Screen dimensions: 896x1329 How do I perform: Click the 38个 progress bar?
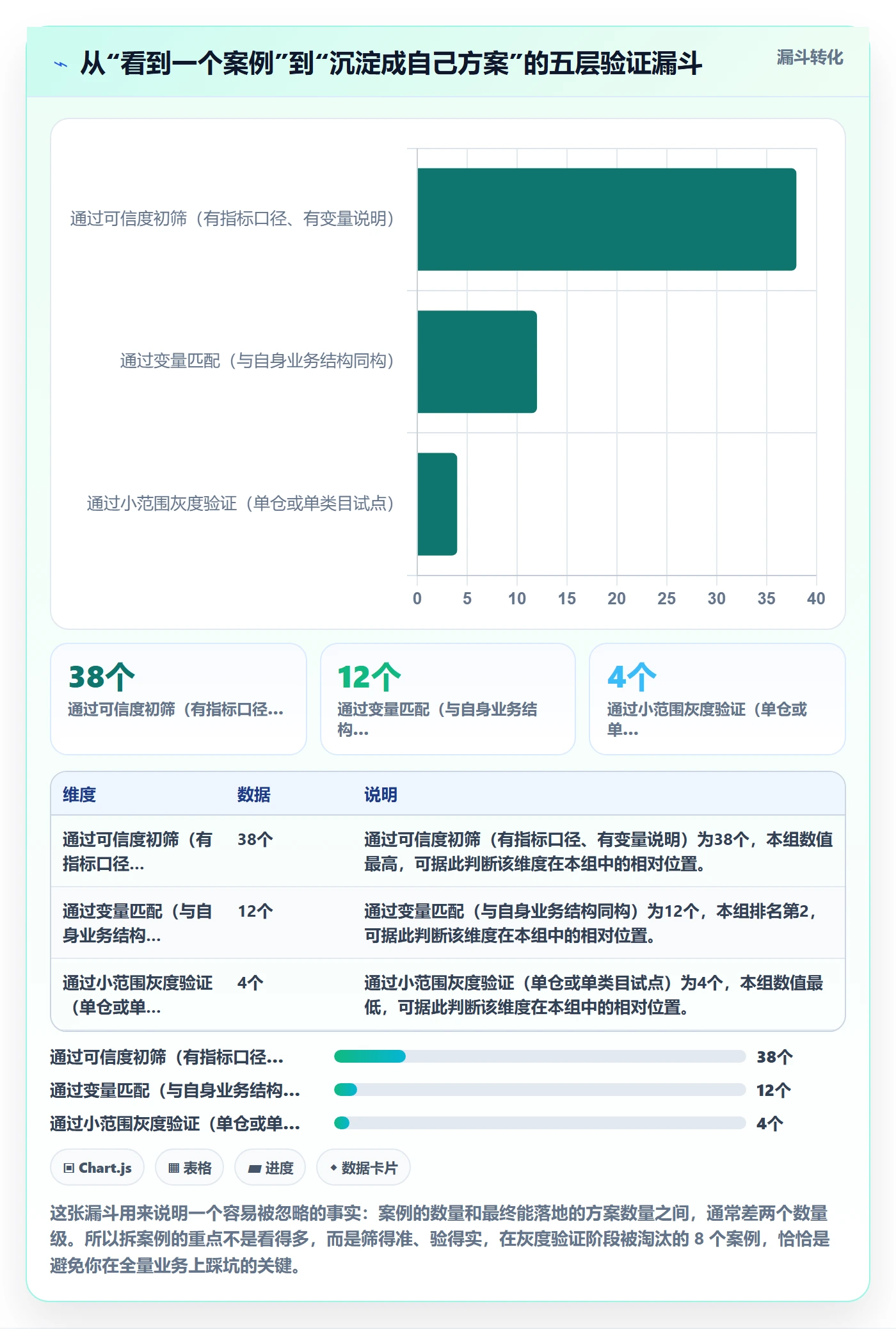(540, 1056)
